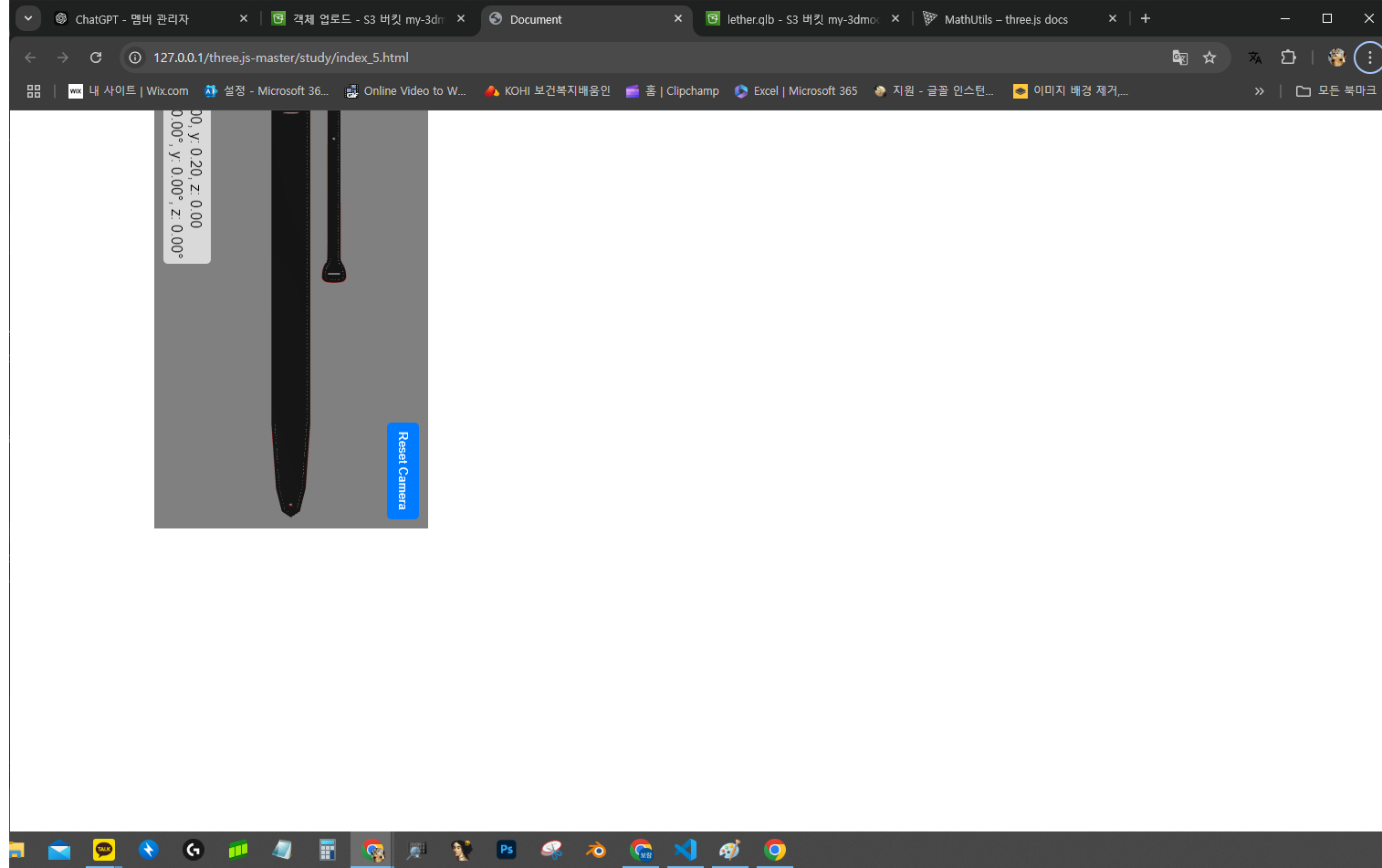Open the Snipping Tool in taskbar
This screenshot has height=868, width=1382.
[x=551, y=851]
